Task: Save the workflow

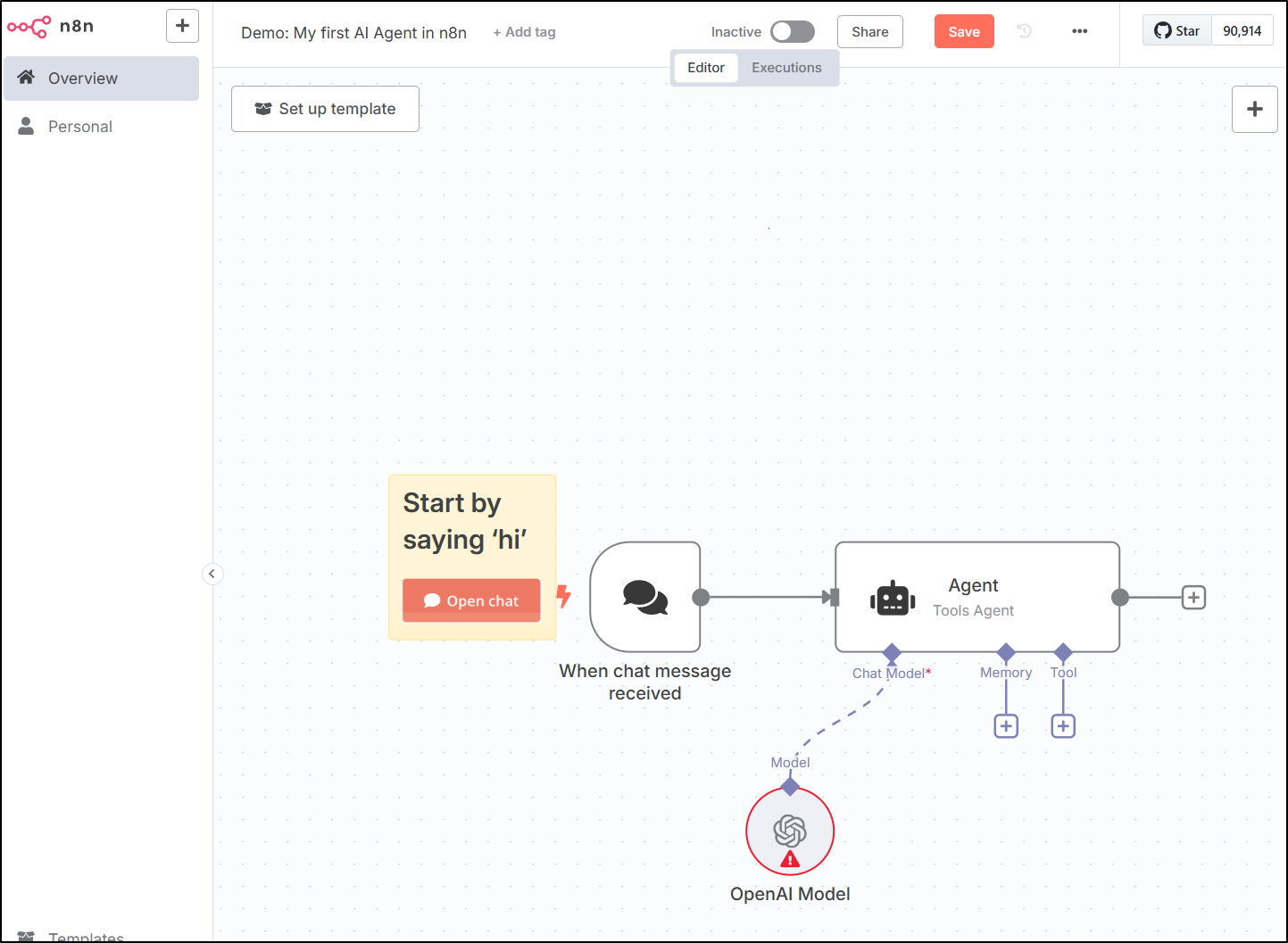Action: point(964,32)
